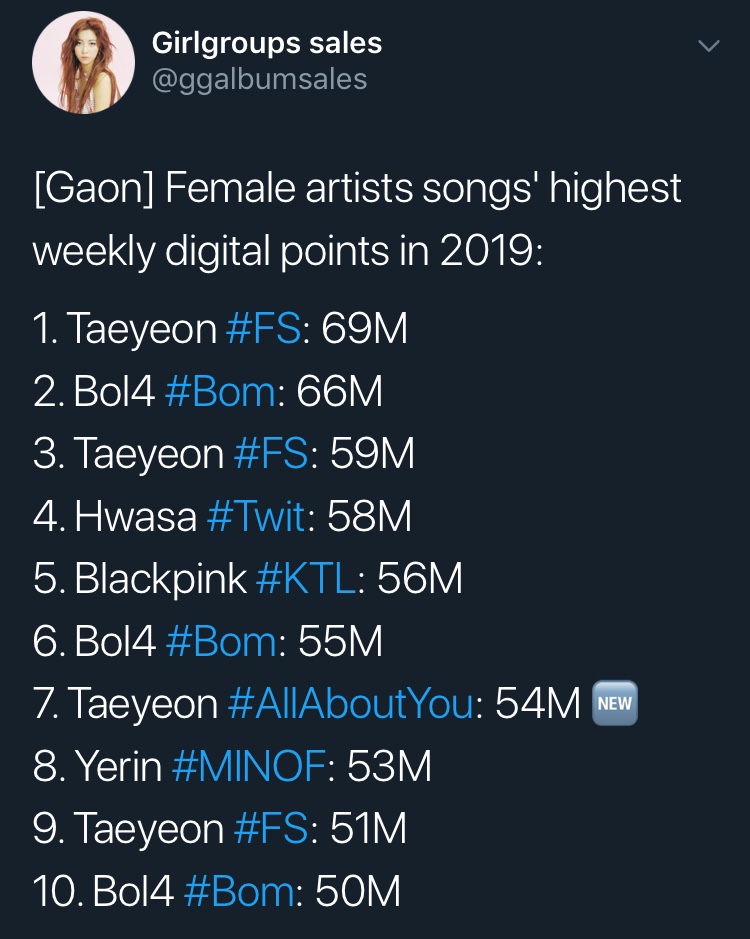Open the Girlgroups sales display name
Screen dimensions: 750x939
(266, 43)
